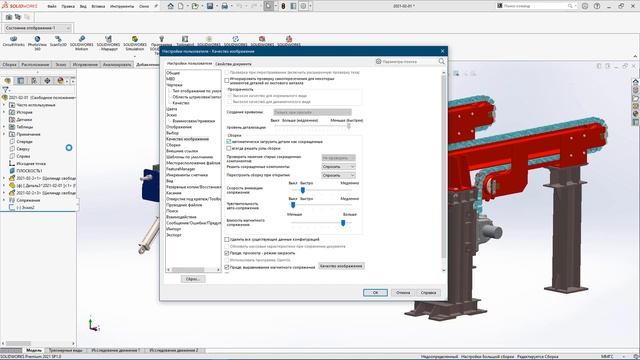640x360 pixels.
Task: Switch to Свойства документа dialog tab
Action: [233, 64]
